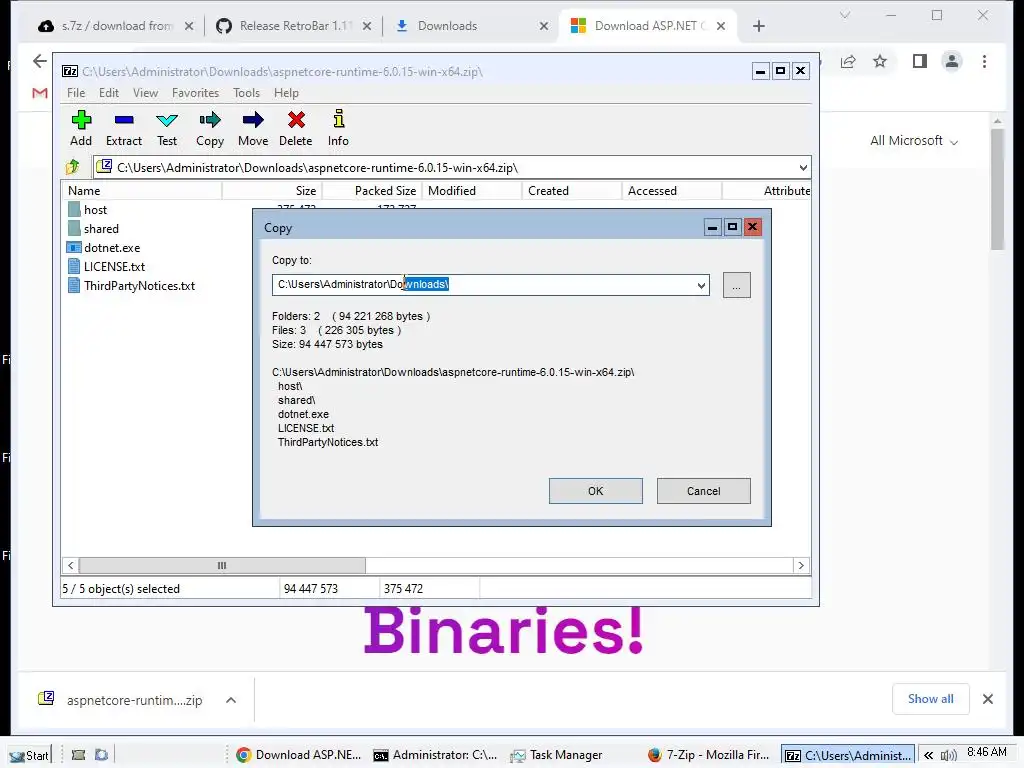Open Task Manager from the taskbar
Screen dimensions: 1024x768
[x=557, y=755]
